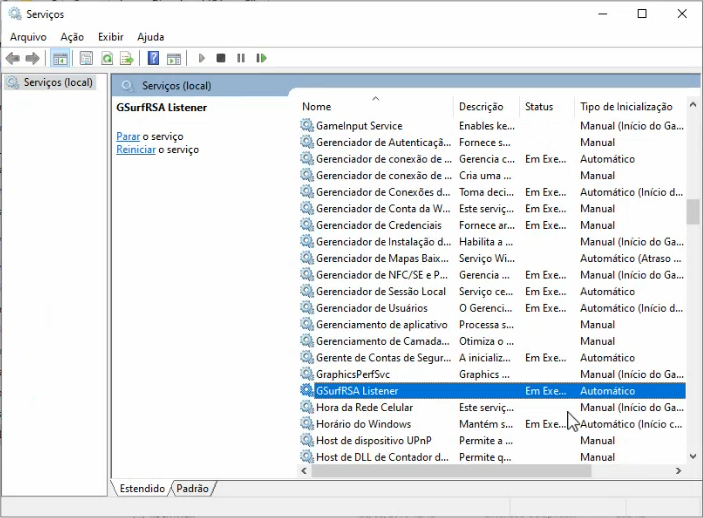Image resolution: width=703 pixels, height=518 pixels.
Task: Open the Ajuda menu
Action: pos(151,37)
